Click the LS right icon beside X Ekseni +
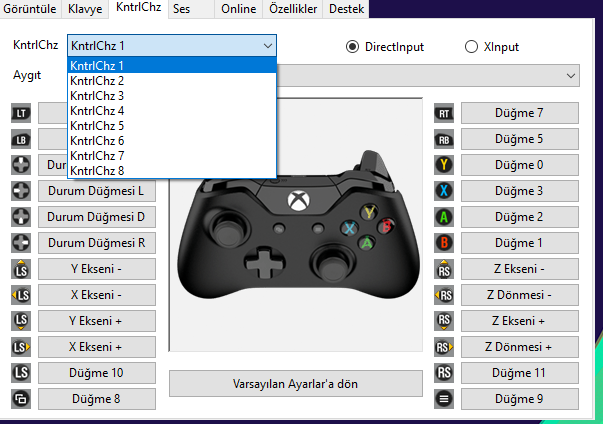 pyautogui.click(x=21, y=347)
